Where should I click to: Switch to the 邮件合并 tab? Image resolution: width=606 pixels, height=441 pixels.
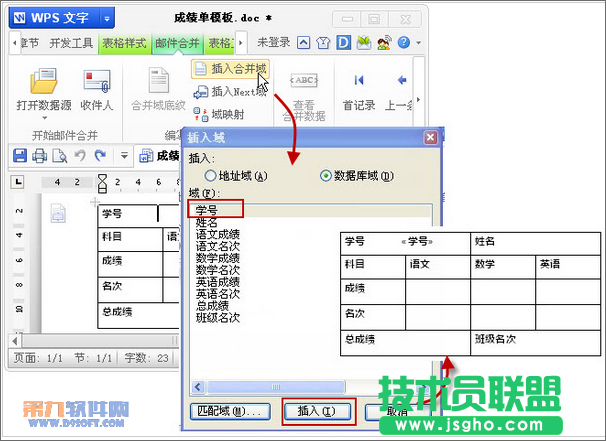point(177,43)
